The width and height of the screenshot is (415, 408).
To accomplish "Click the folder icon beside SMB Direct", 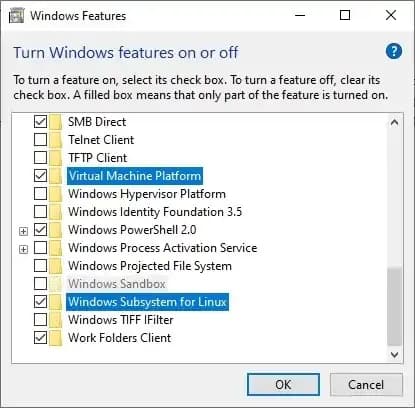I will 56,122.
